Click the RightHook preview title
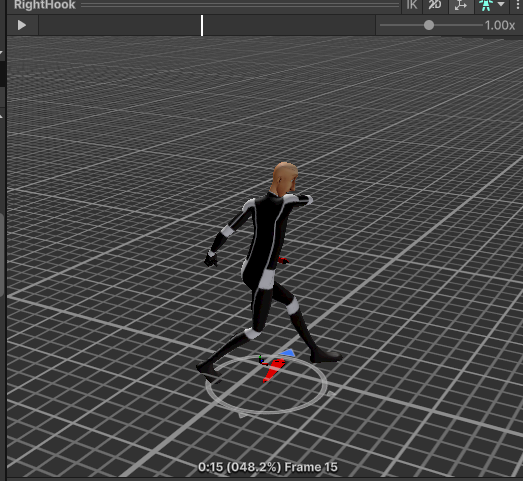The width and height of the screenshot is (523, 481). point(45,5)
